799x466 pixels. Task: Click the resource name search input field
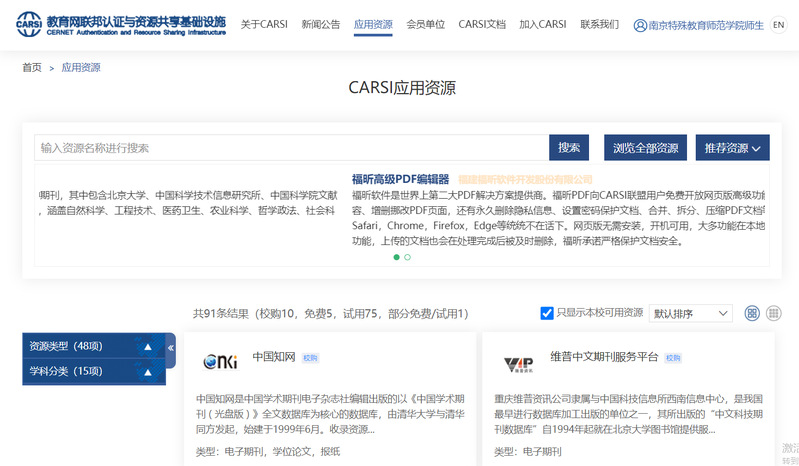pos(290,148)
